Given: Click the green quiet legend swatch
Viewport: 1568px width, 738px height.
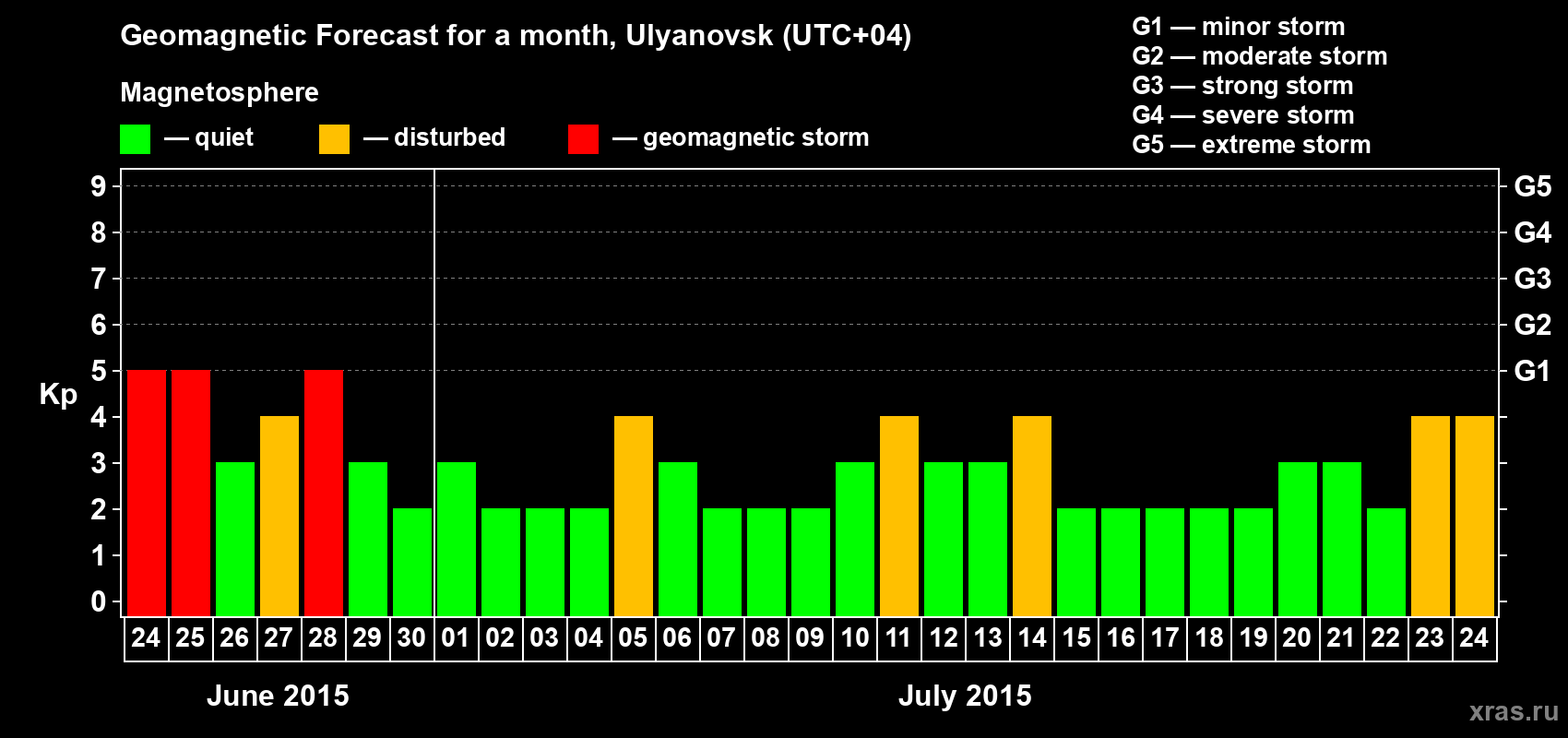Looking at the screenshot, I should (136, 139).
